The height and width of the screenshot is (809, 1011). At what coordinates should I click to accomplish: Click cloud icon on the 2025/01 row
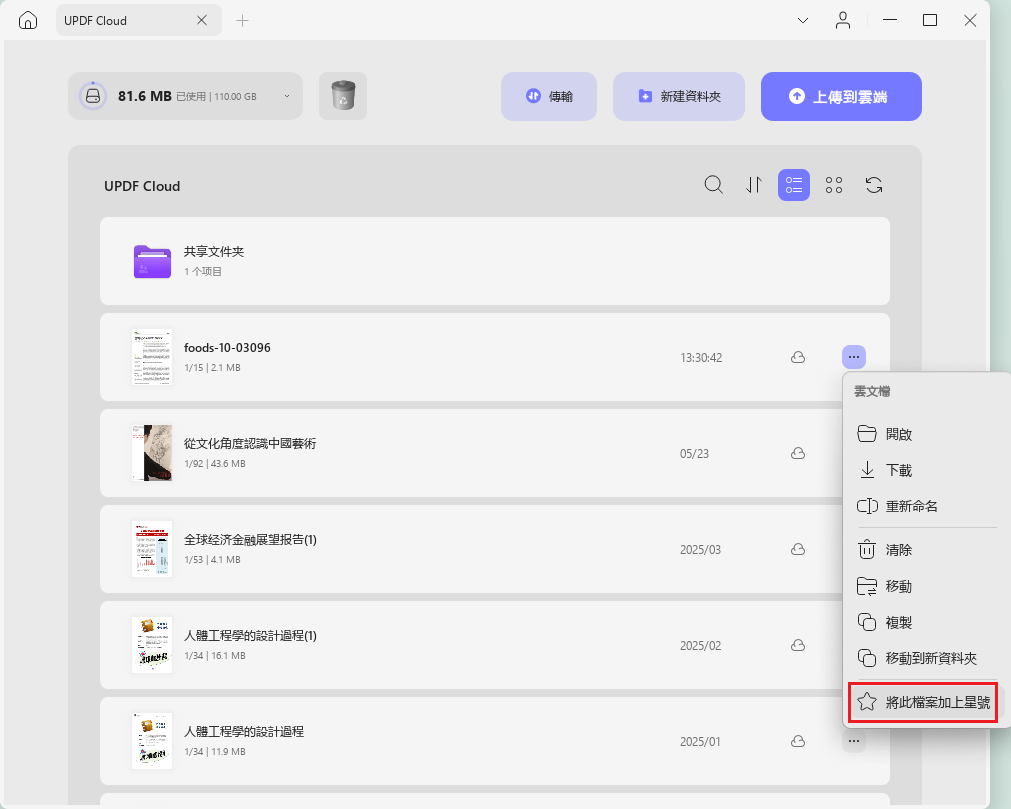798,741
